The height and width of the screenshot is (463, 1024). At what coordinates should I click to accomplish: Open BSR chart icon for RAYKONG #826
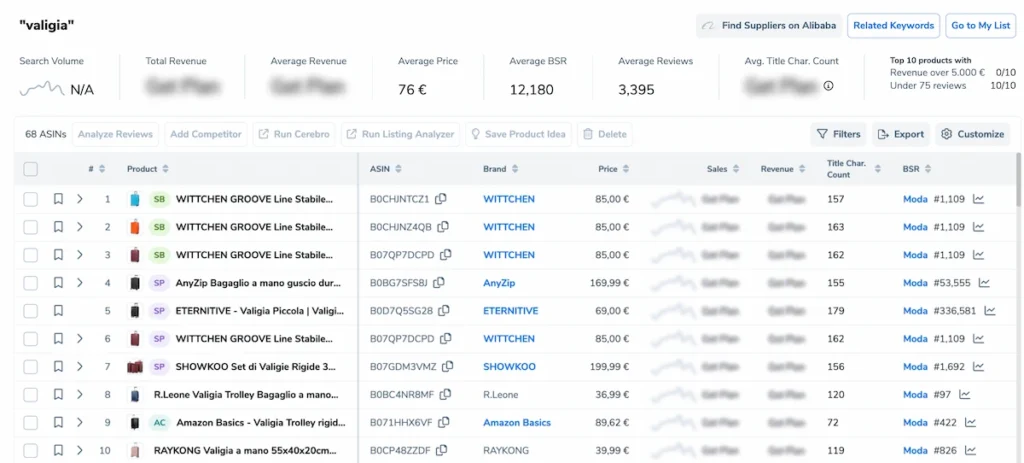point(970,451)
